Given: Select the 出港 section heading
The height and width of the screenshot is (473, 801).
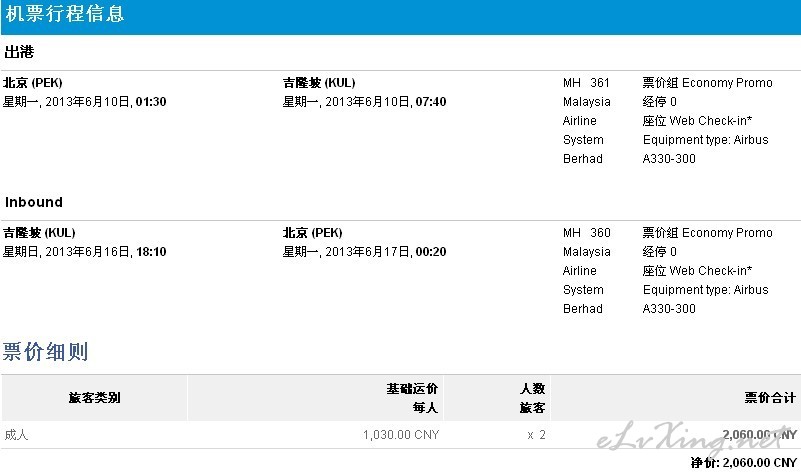Looking at the screenshot, I should (19, 52).
